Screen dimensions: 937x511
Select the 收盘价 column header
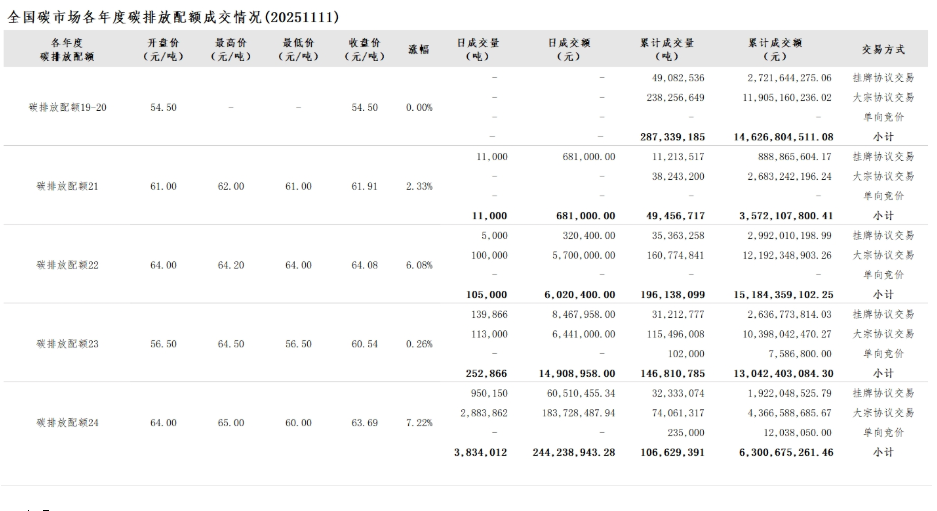(364, 49)
